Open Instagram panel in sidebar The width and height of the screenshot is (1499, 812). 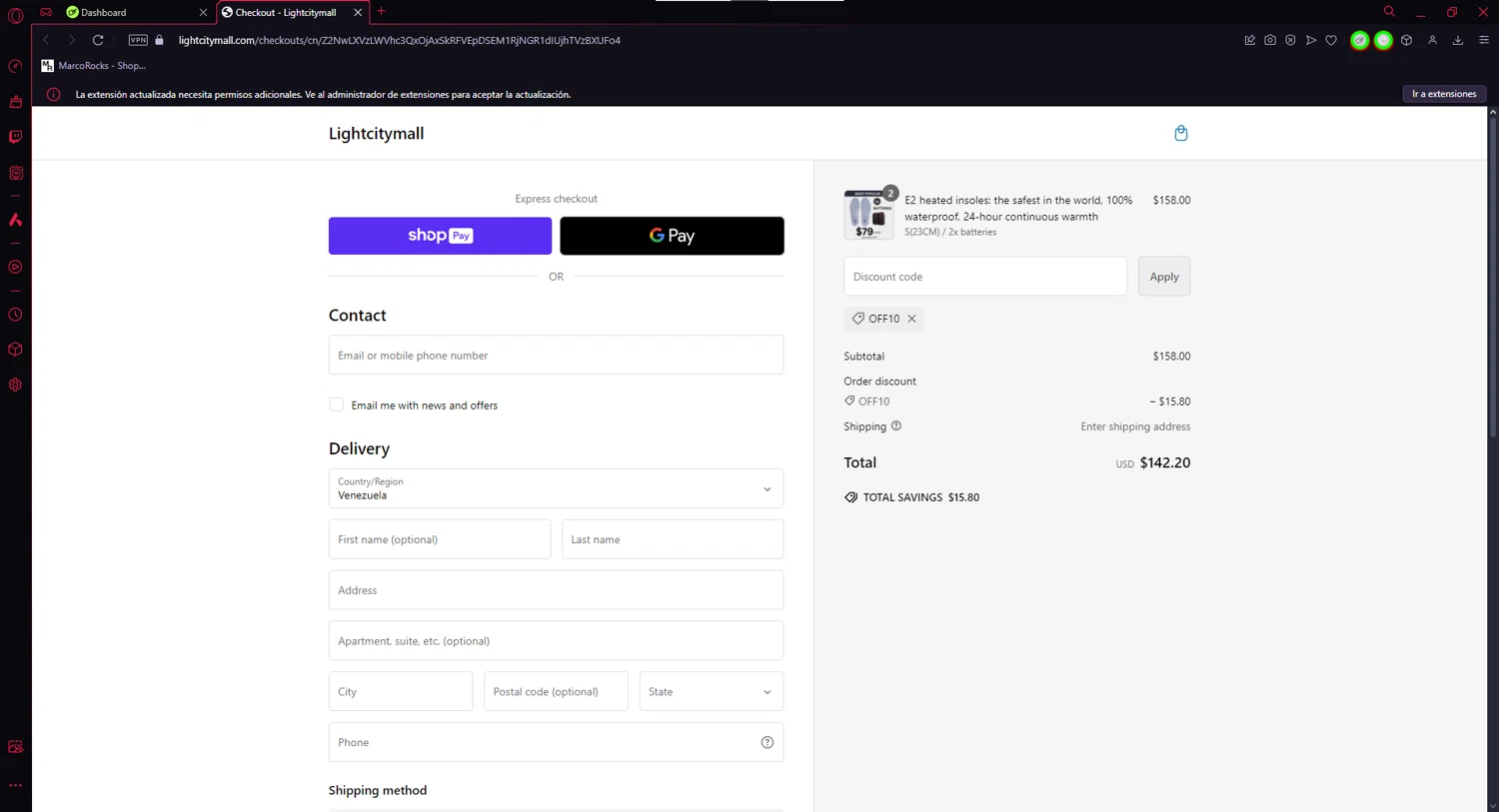(15, 173)
